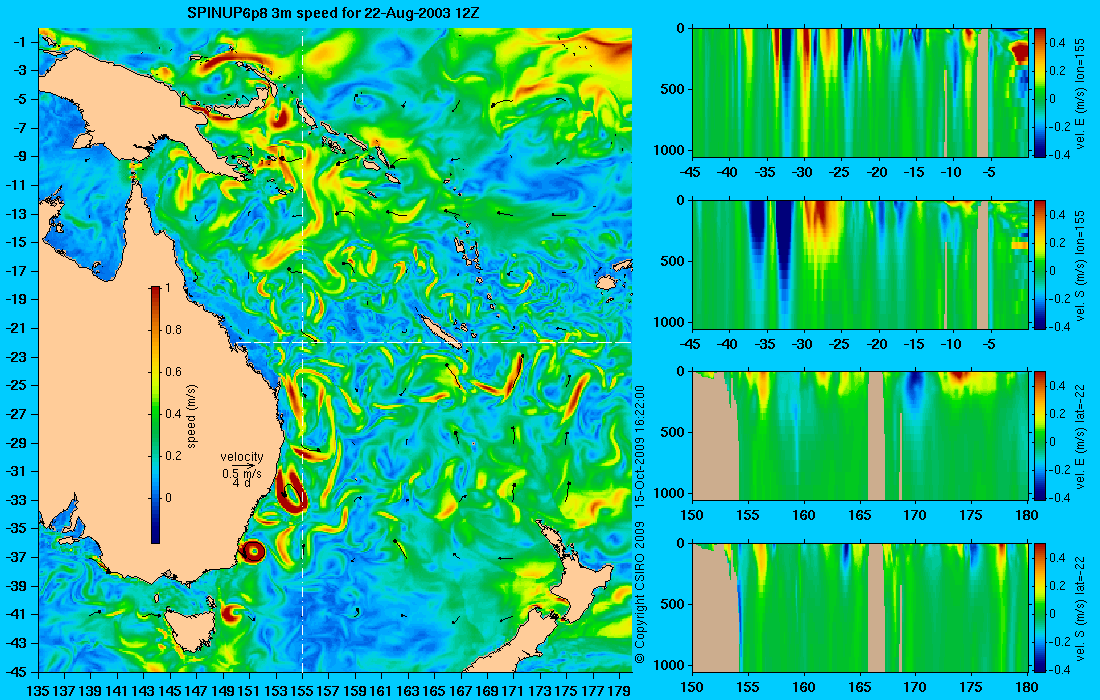Open the vel. S lat=-22 section panel
Image resolution: width=1100 pixels, height=700 pixels.
pos(860,607)
